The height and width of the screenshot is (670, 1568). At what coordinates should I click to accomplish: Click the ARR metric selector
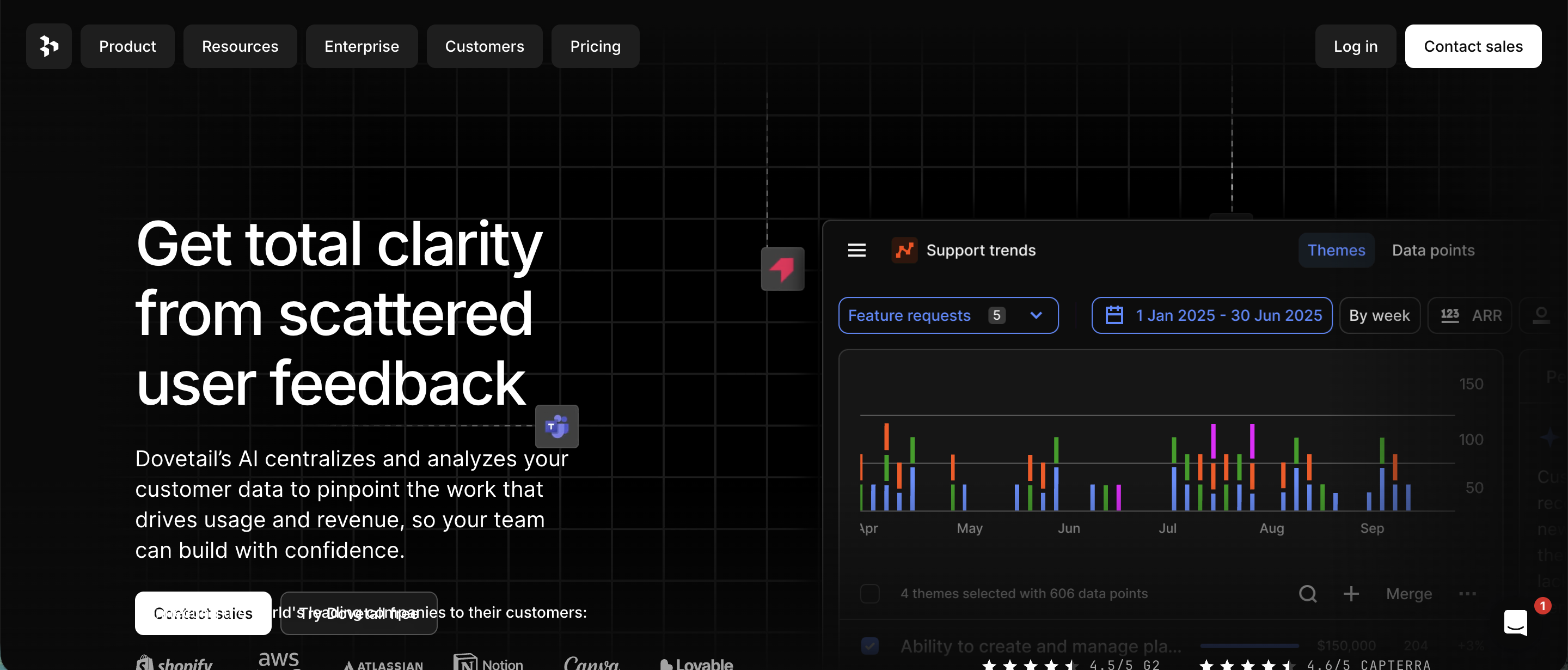tap(1470, 315)
